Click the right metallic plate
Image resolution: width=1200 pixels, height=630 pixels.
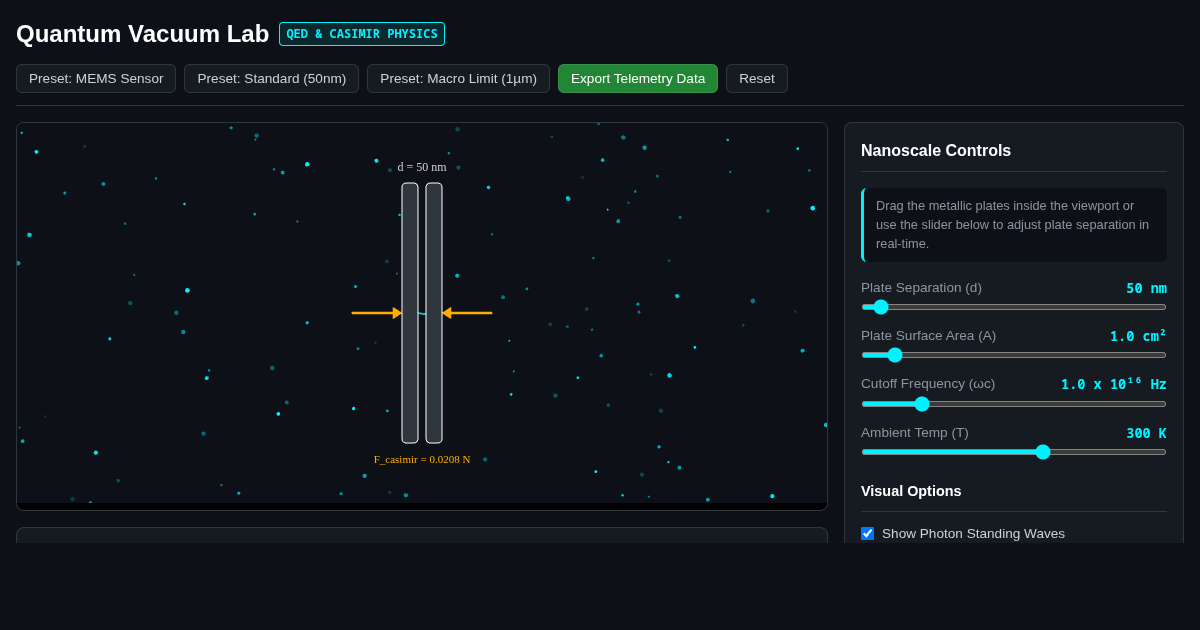click(434, 313)
